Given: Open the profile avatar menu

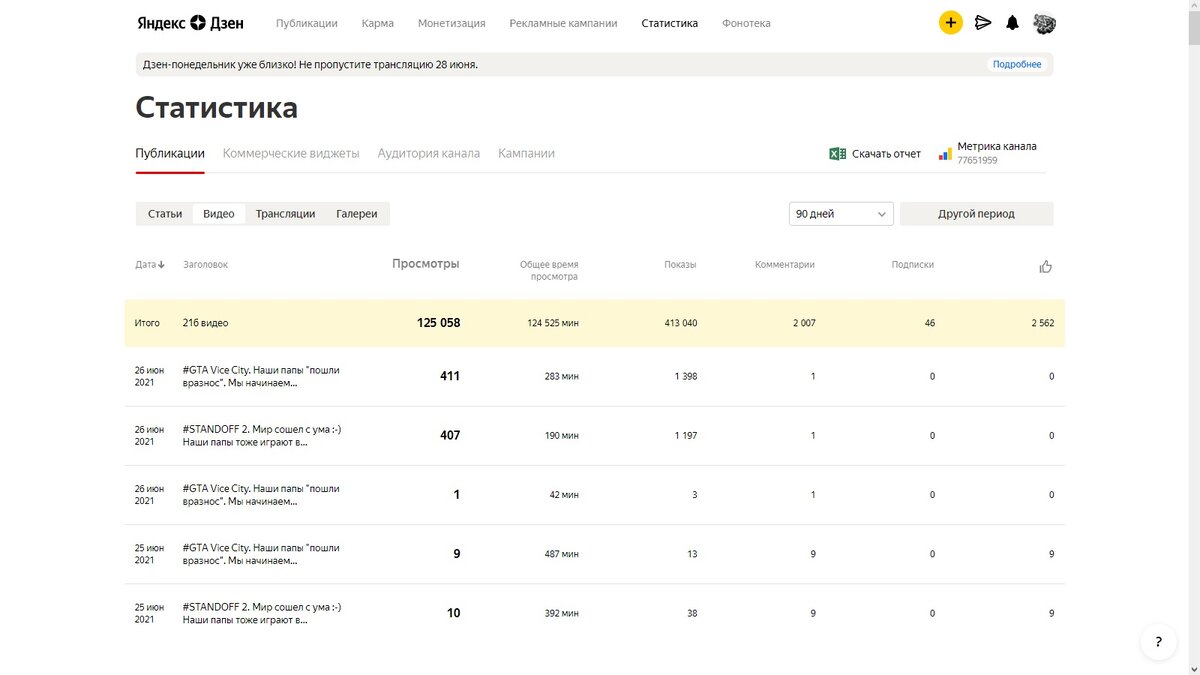Looking at the screenshot, I should point(1044,23).
